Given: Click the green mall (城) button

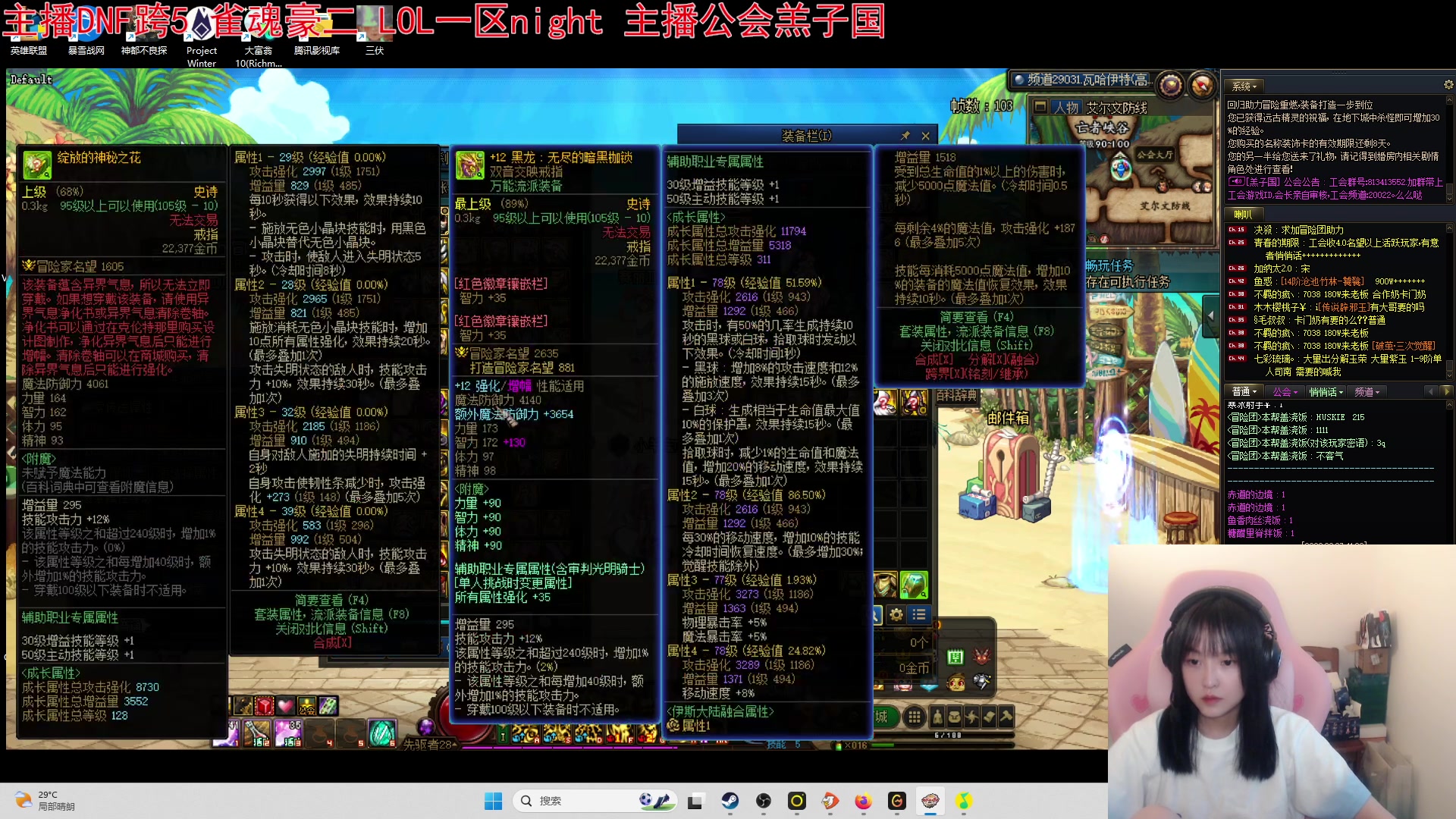Looking at the screenshot, I should pos(885,717).
